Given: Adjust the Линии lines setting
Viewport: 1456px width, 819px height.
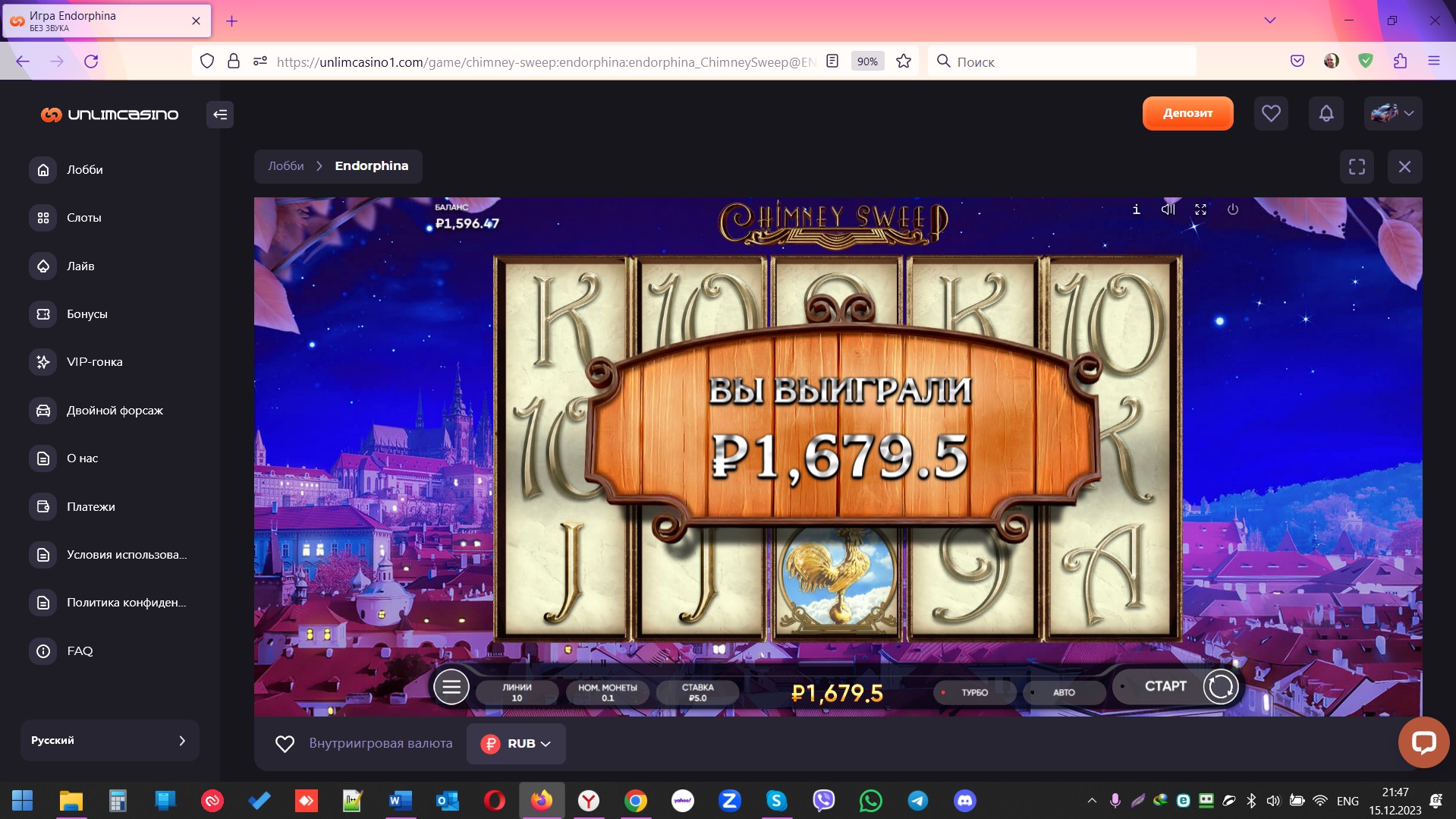Looking at the screenshot, I should [517, 692].
